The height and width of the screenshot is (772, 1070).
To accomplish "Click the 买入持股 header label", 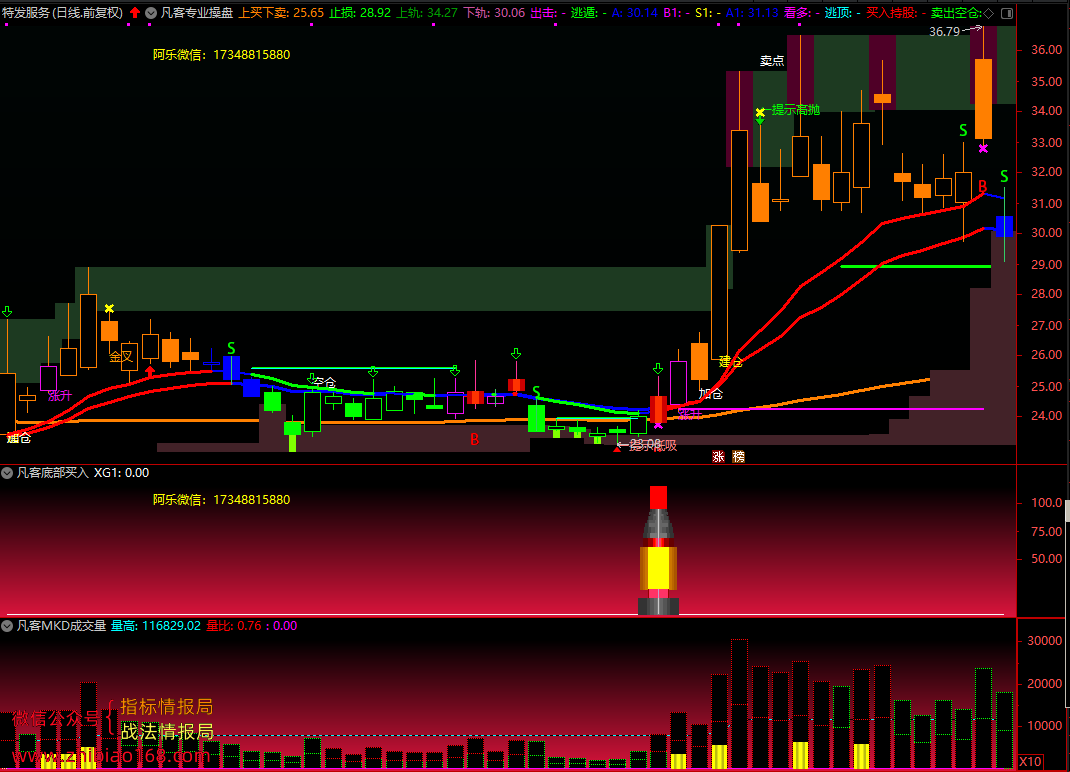I will [891, 12].
